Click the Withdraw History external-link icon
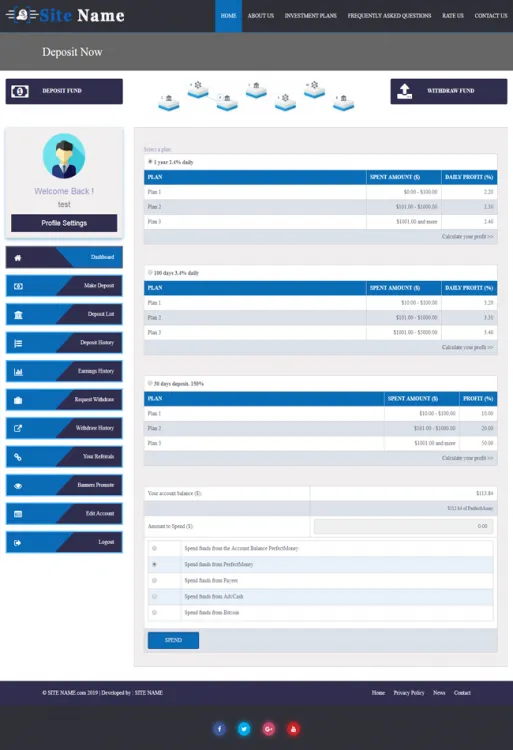 (18, 429)
